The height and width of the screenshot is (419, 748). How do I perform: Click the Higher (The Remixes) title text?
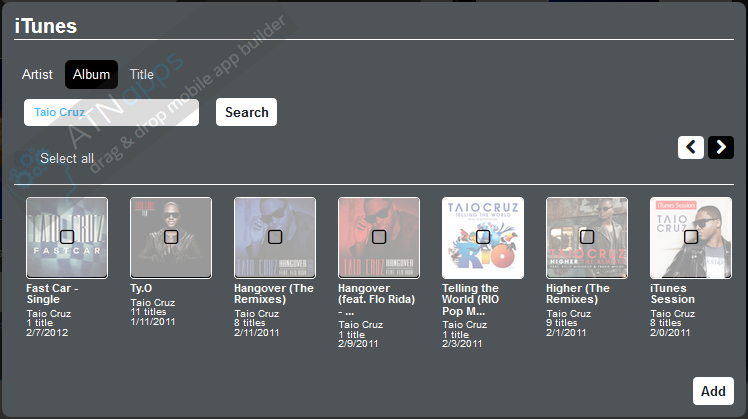tap(578, 294)
